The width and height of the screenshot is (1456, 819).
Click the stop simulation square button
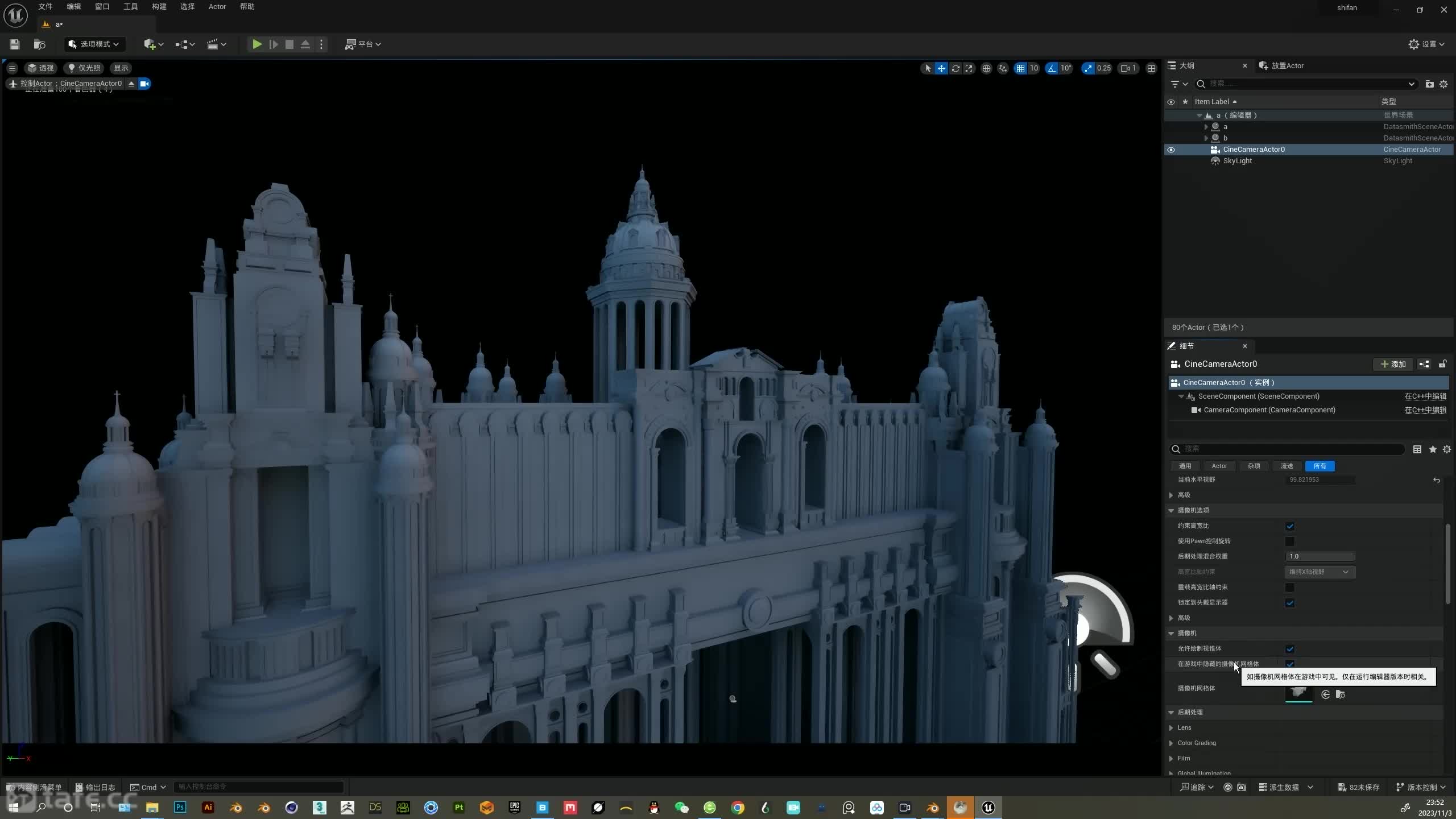click(289, 44)
